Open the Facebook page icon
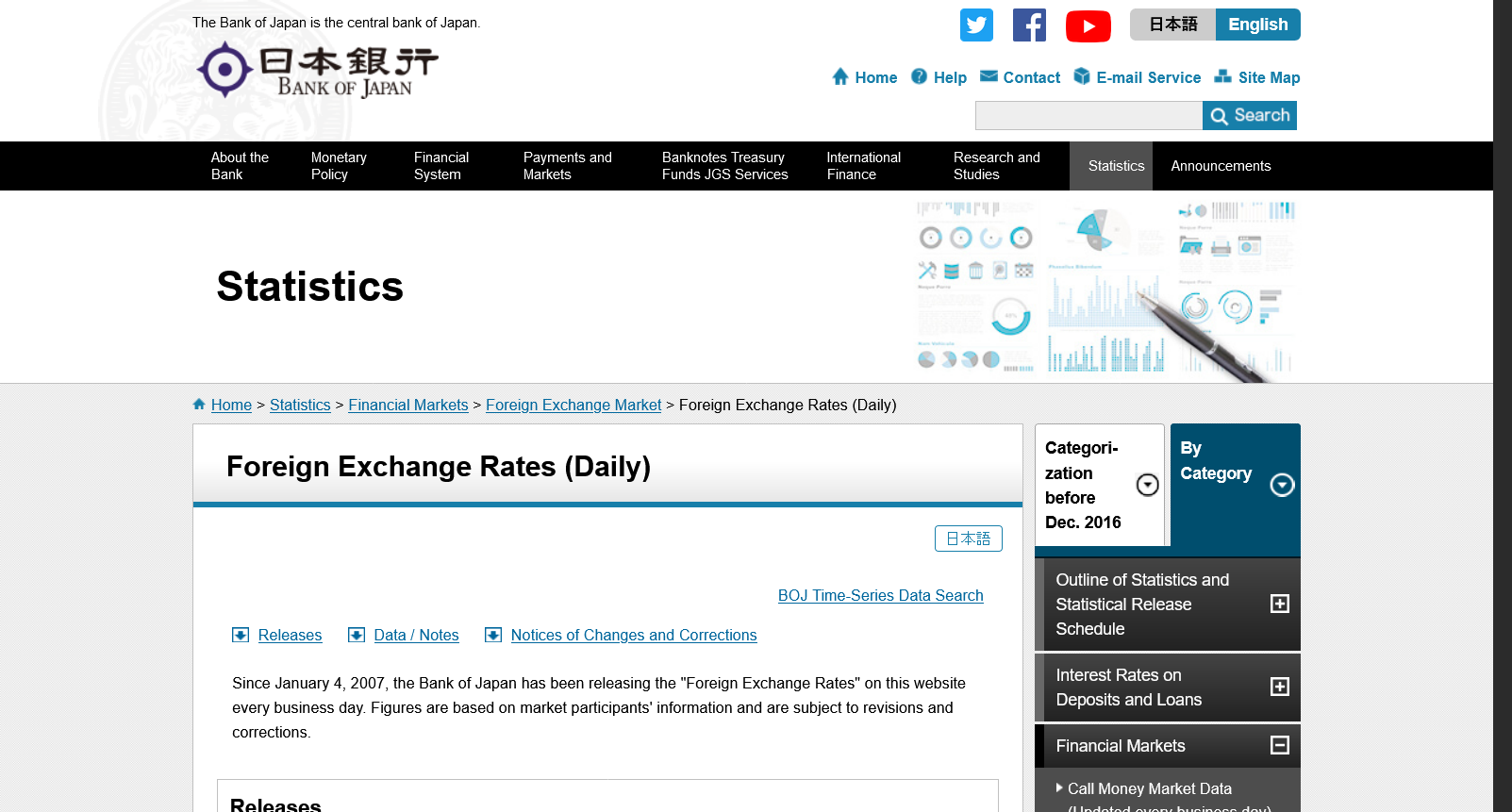The image size is (1512, 812). point(1029,25)
